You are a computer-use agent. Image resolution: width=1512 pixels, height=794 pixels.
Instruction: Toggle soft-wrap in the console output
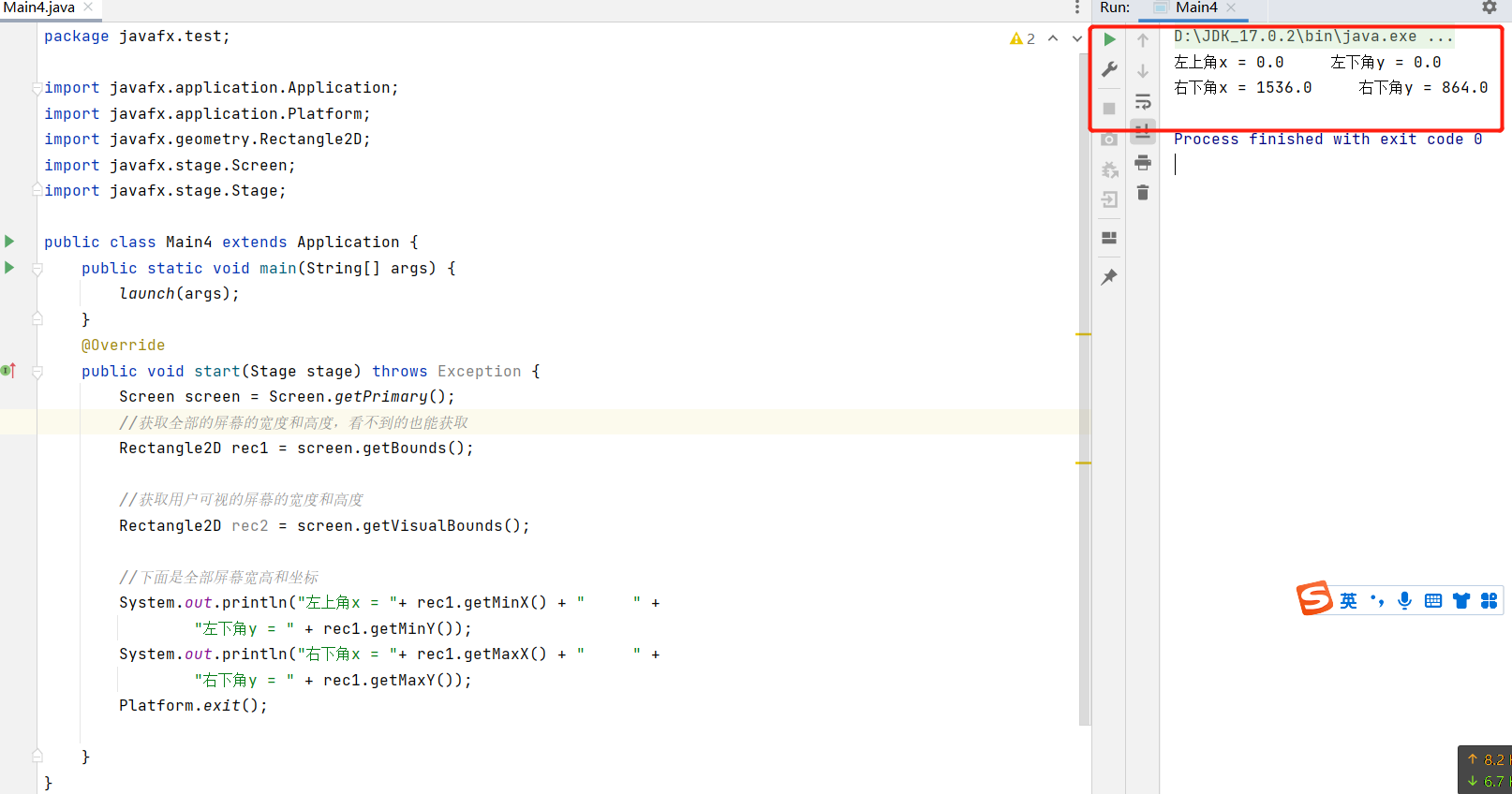click(1143, 101)
